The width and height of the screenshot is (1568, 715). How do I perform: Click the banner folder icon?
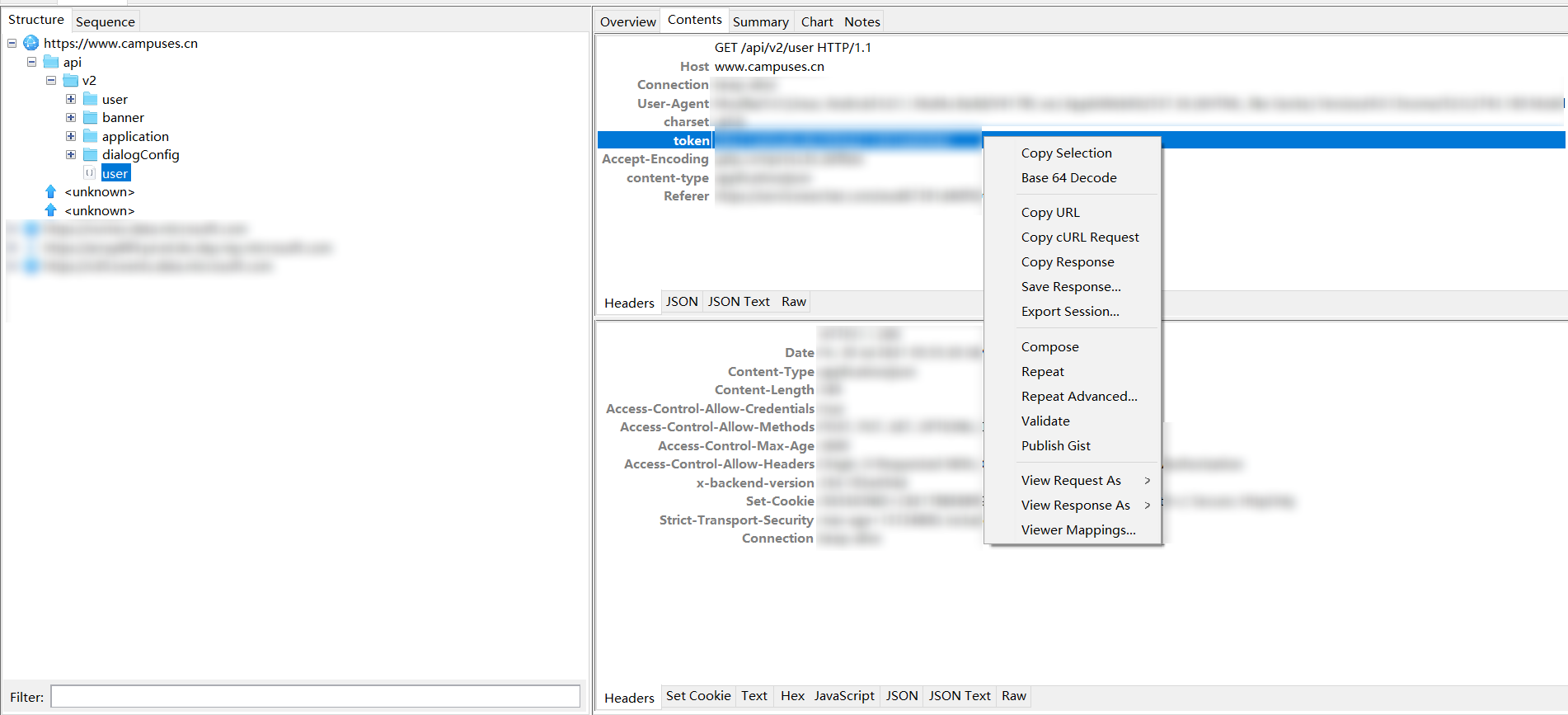click(91, 117)
